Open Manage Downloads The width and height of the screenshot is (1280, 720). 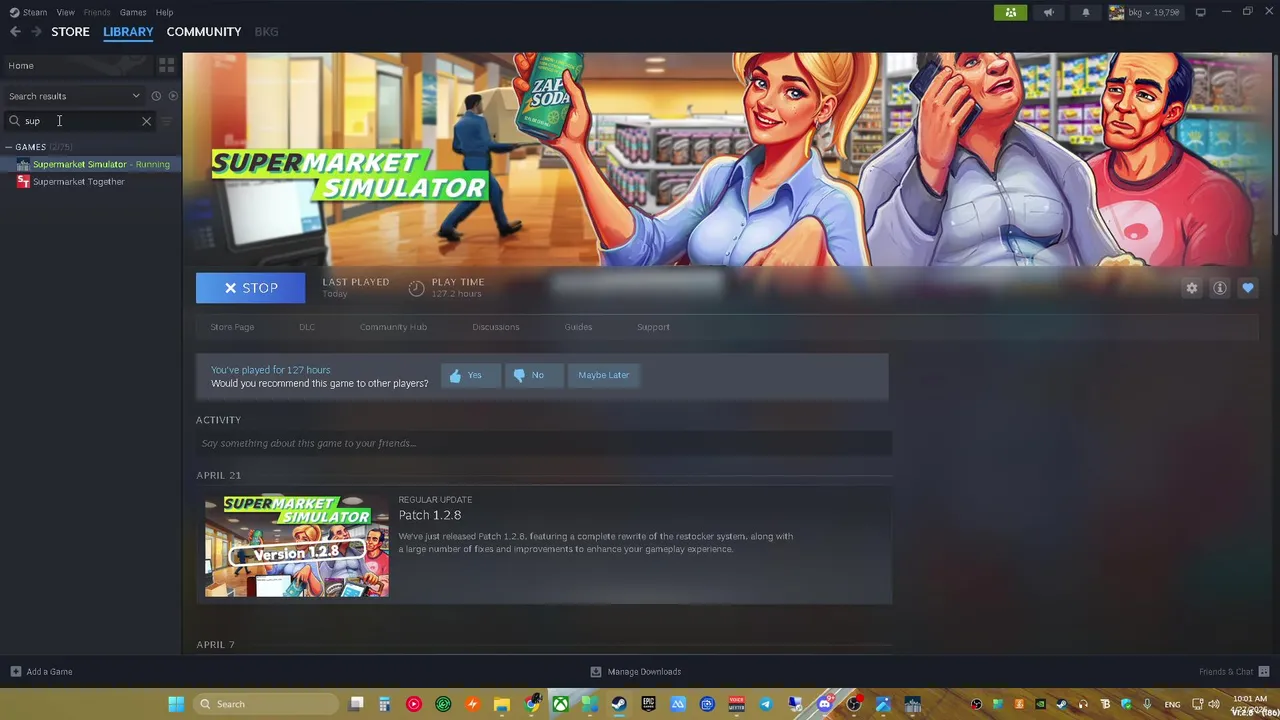[636, 672]
